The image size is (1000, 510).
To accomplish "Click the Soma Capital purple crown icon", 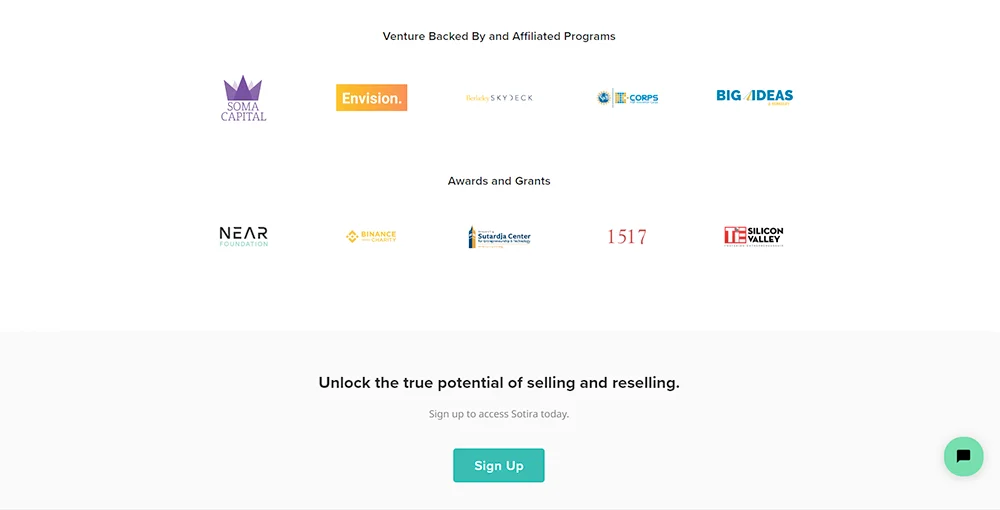I will (x=243, y=87).
